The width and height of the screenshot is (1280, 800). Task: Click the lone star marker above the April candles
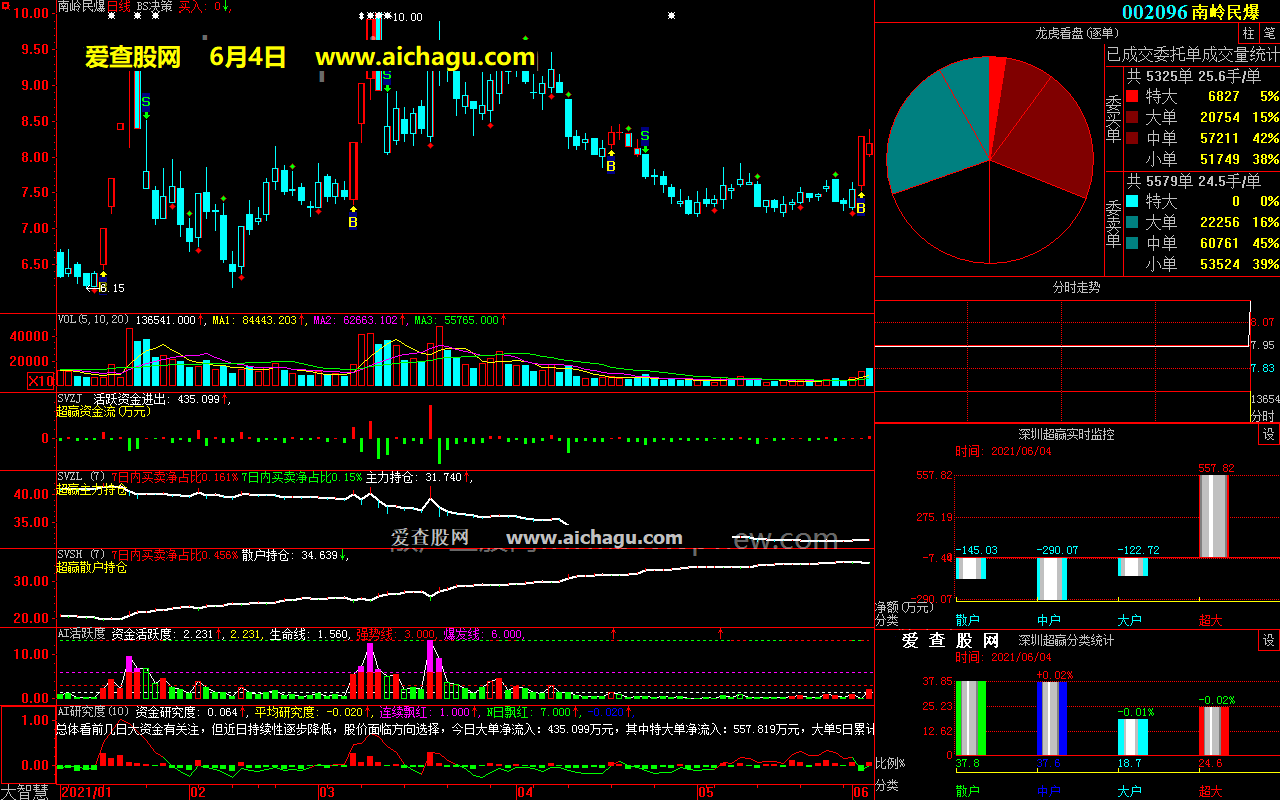coord(672,16)
